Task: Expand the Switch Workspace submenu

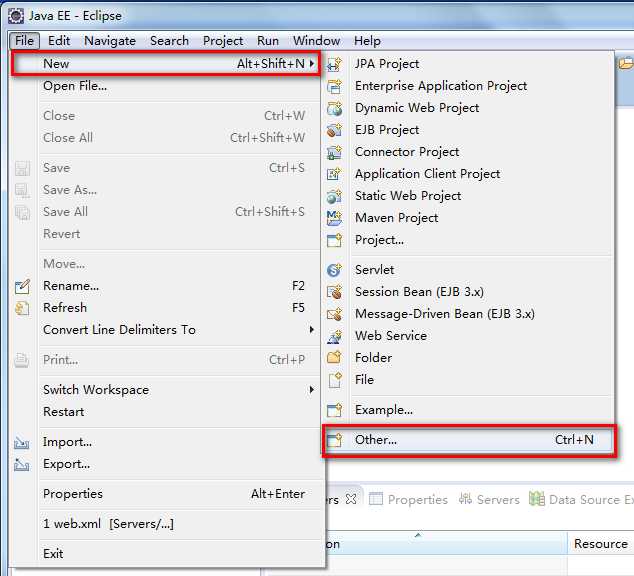Action: point(312,390)
